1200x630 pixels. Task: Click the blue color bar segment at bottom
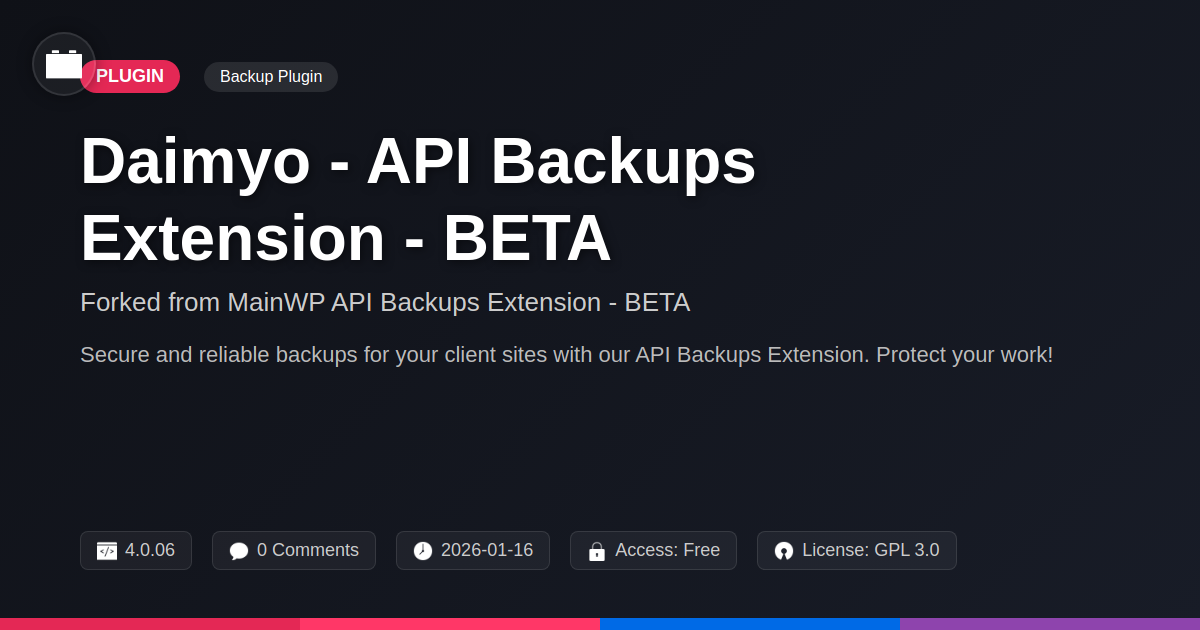tap(750, 623)
